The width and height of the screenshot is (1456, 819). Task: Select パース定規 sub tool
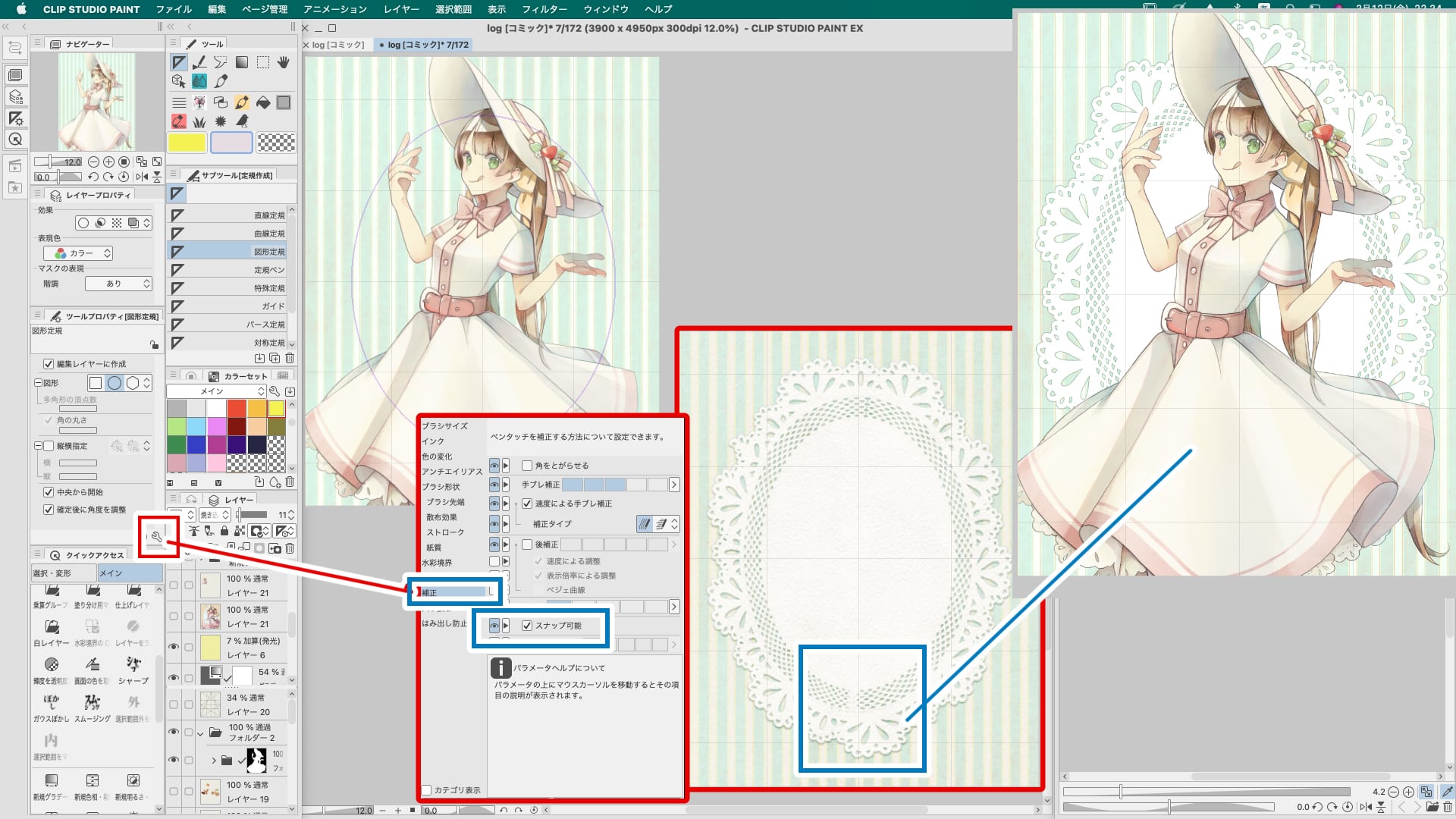(x=227, y=325)
